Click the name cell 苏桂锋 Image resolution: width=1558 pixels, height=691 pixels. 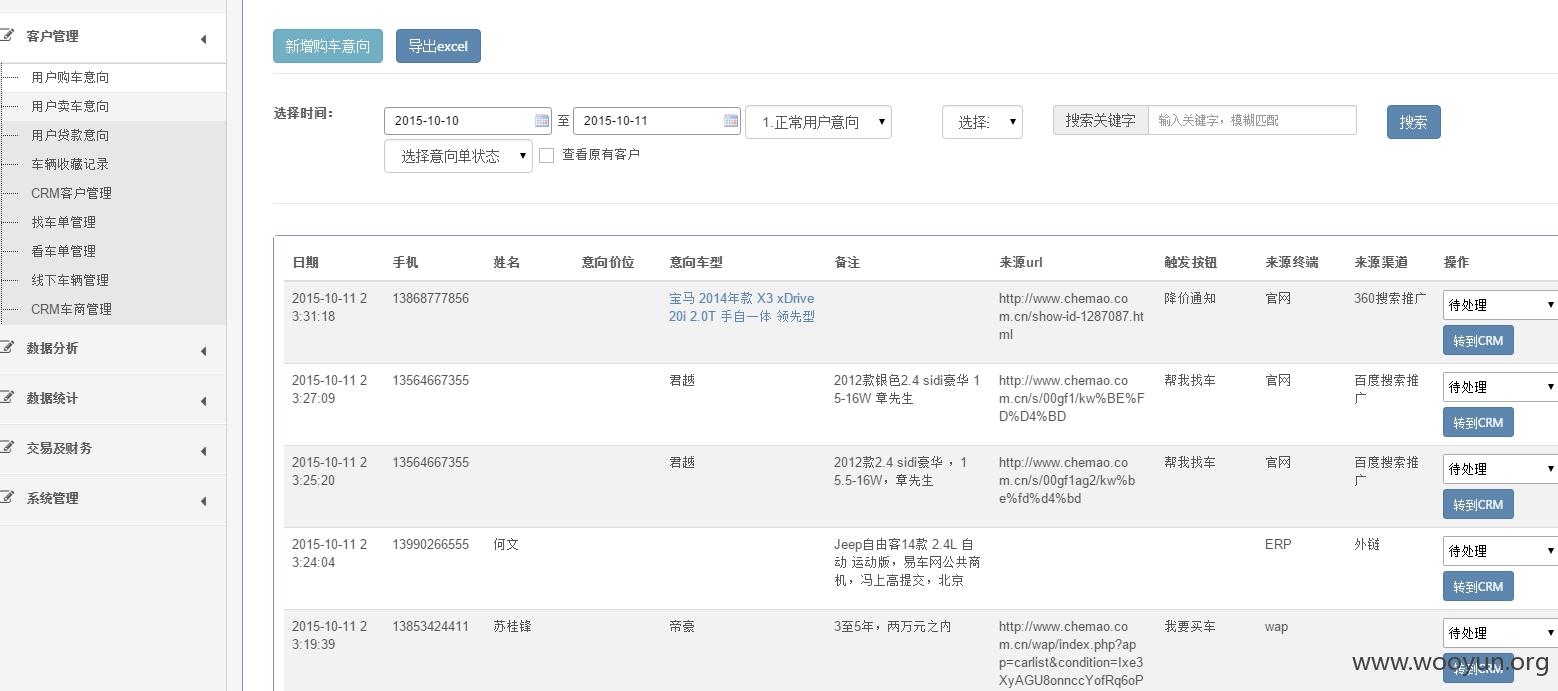click(x=512, y=627)
